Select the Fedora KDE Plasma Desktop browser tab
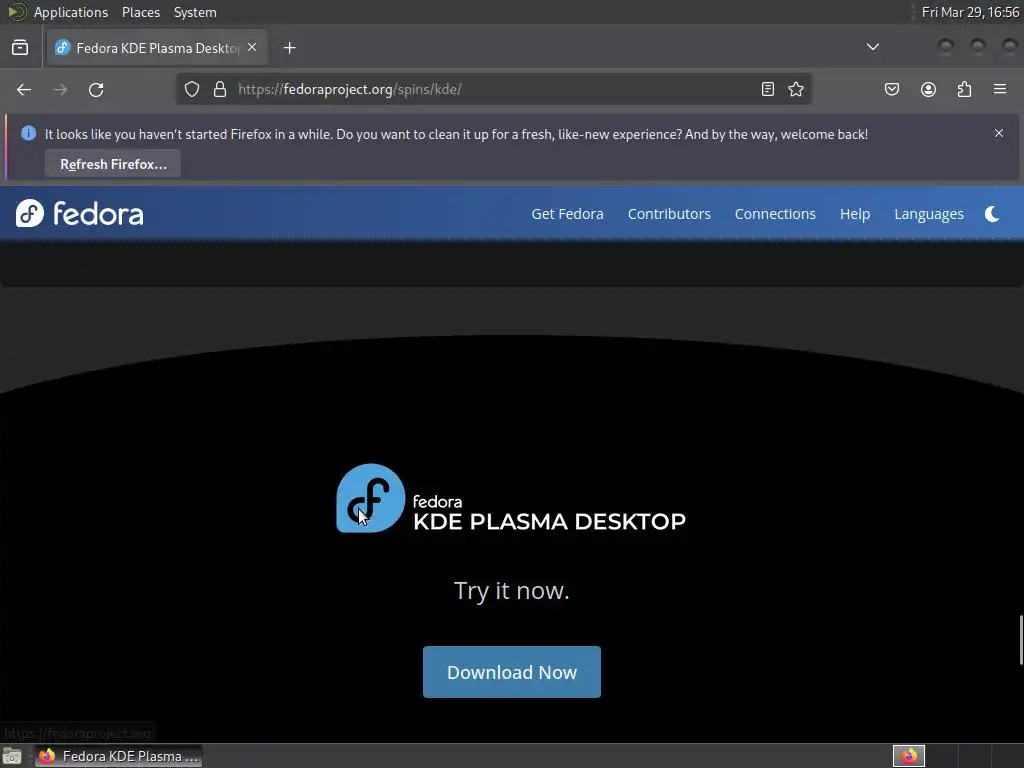This screenshot has height=768, width=1024. coord(157,48)
